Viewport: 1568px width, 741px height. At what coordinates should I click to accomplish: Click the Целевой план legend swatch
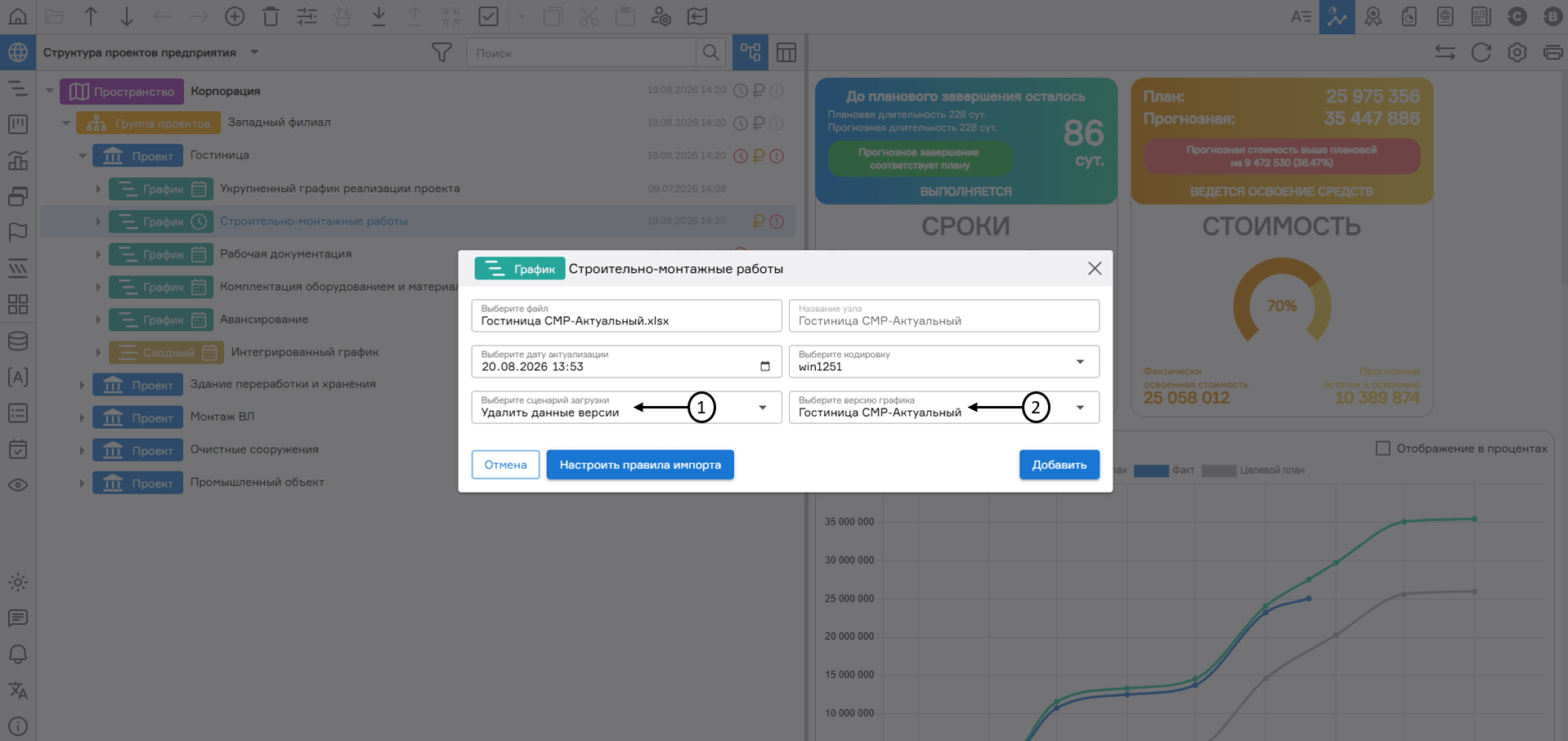[x=1218, y=471]
